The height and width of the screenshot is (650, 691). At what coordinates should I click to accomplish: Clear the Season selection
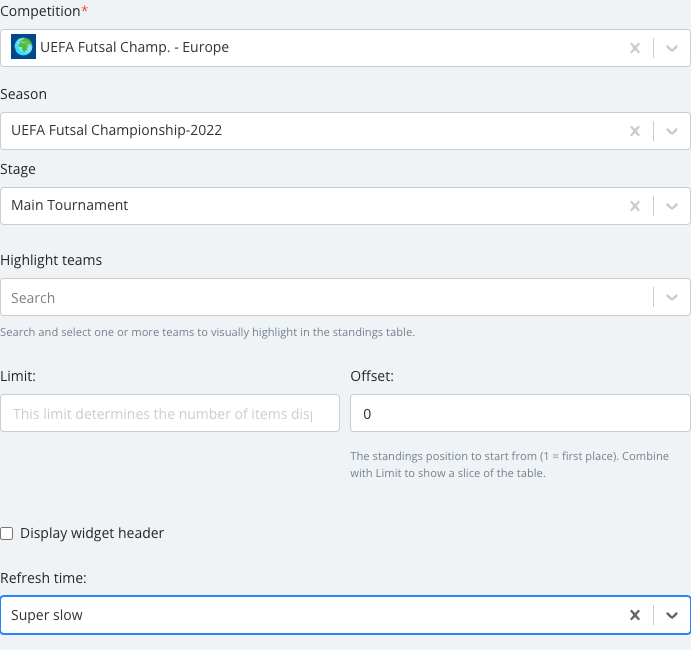(635, 131)
